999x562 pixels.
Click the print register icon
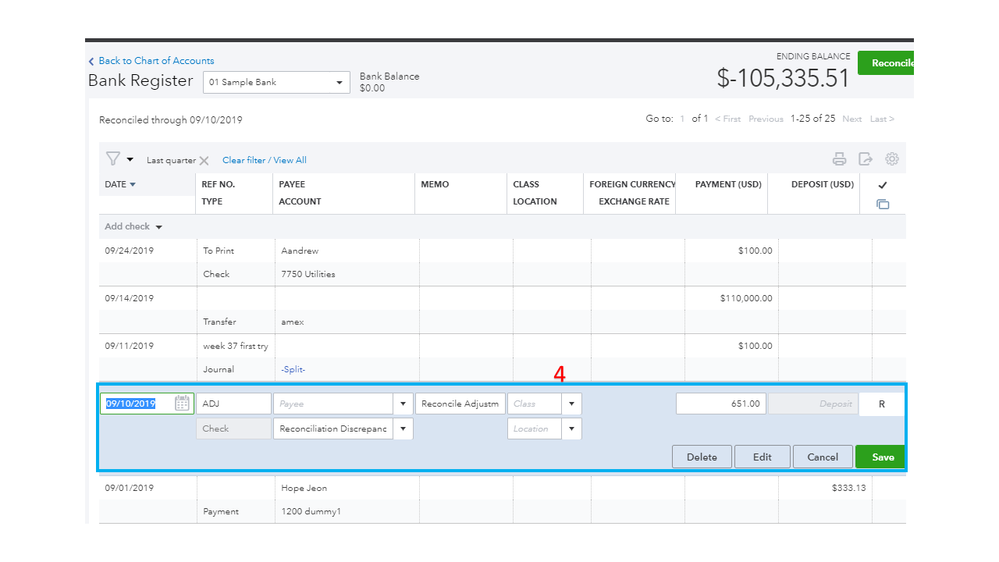[839, 159]
